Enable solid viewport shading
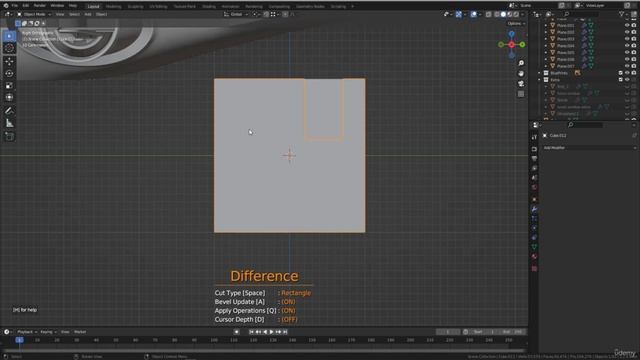Viewport: 640px width, 360px height. click(x=503, y=14)
